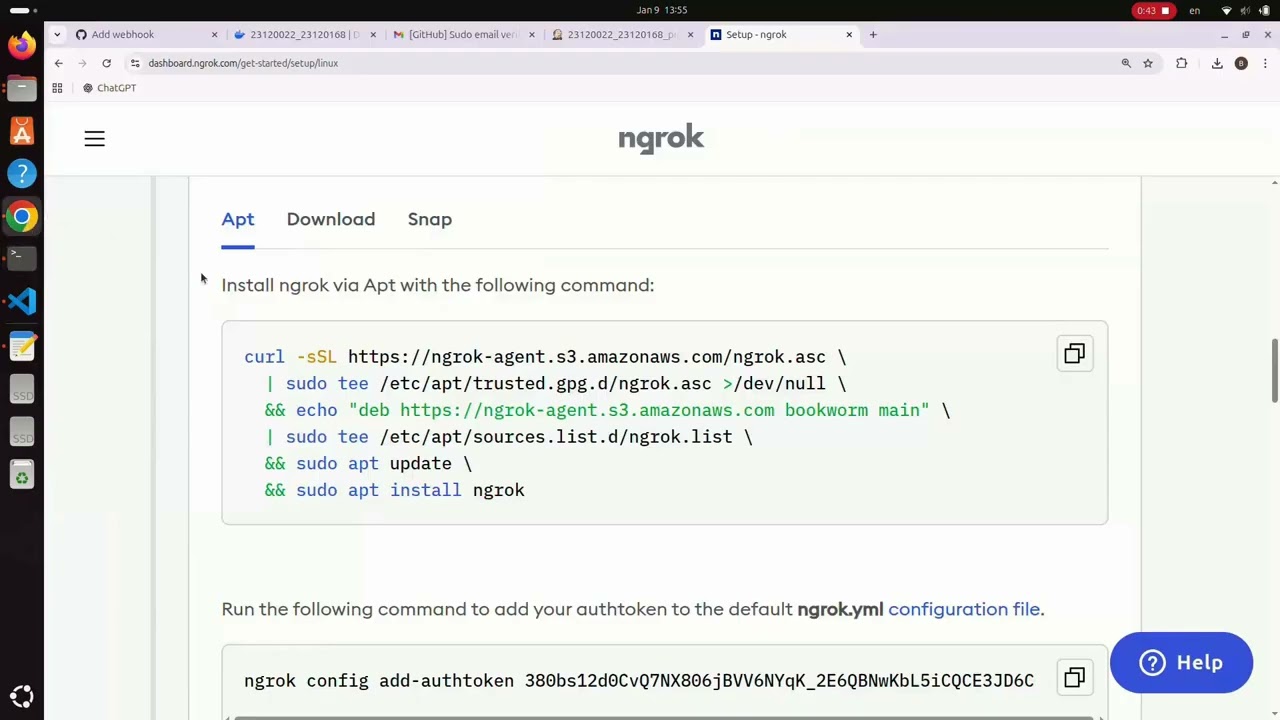Screen dimensions: 1280x720
Task: Go forward in browser history
Action: pos(83,63)
